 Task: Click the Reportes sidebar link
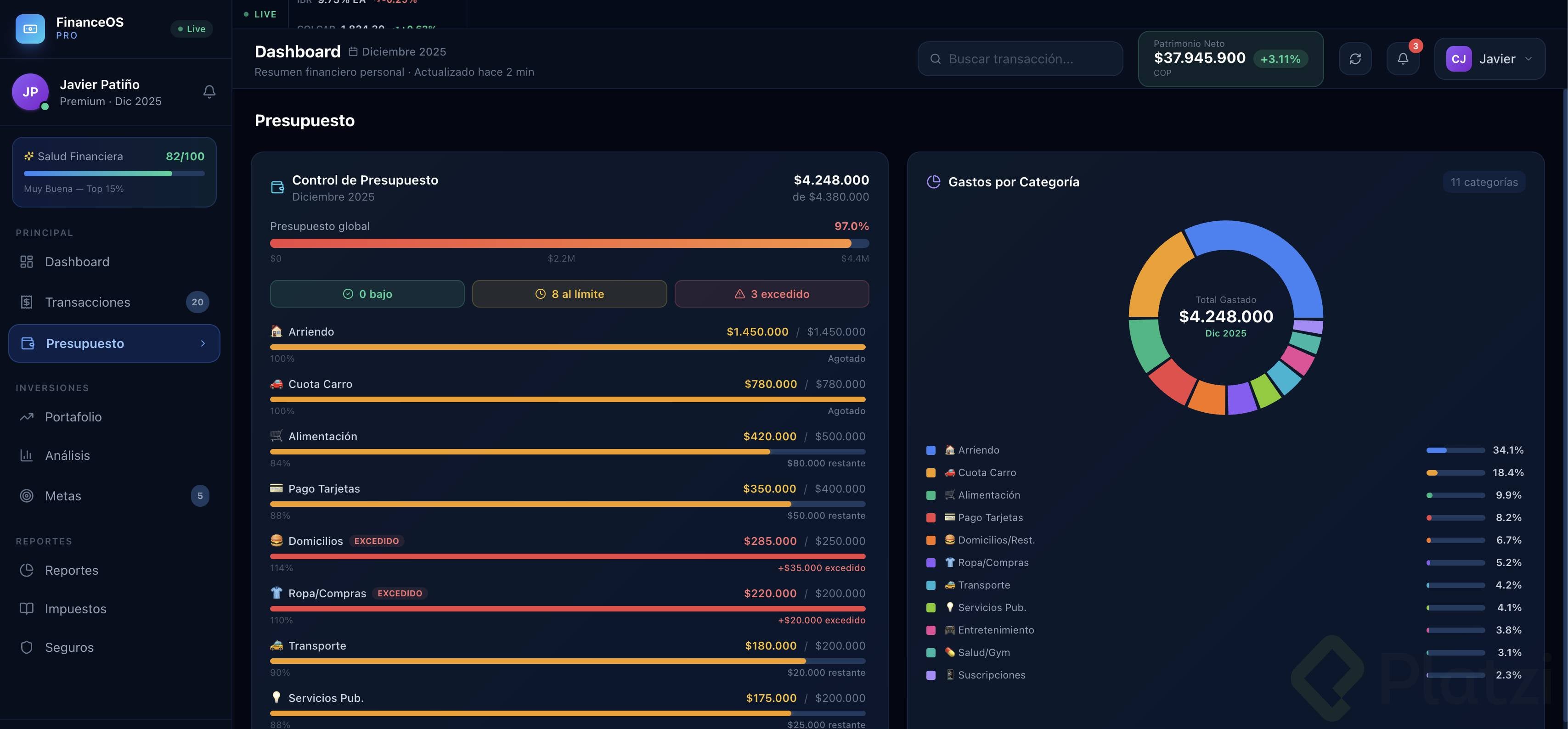71,570
